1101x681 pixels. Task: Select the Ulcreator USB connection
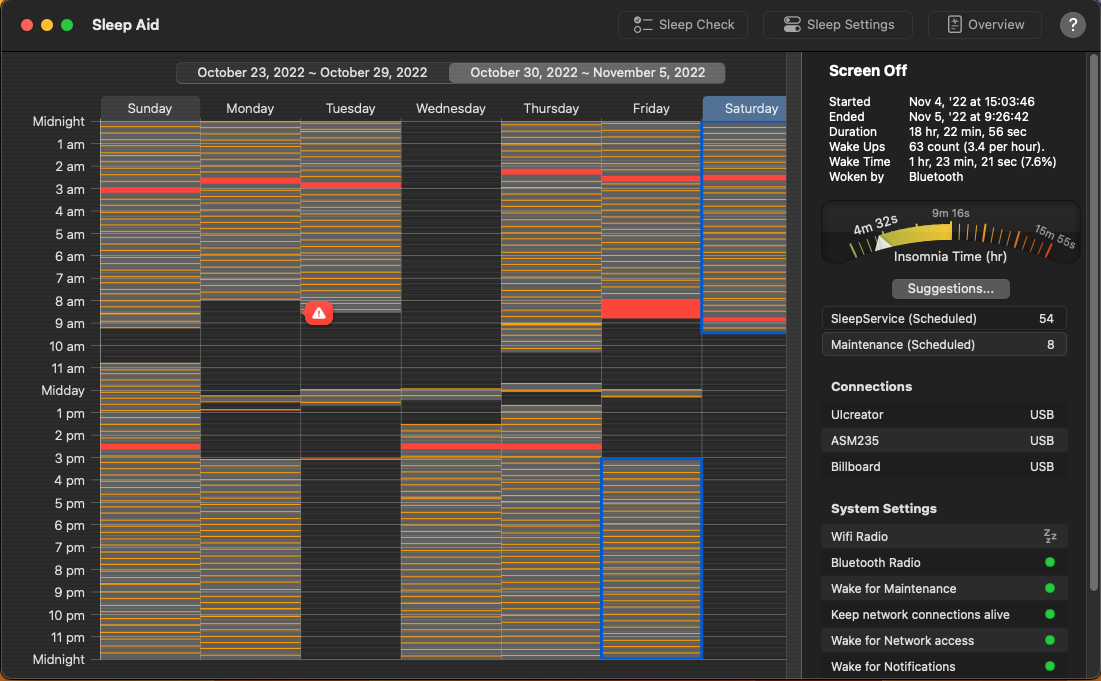944,414
